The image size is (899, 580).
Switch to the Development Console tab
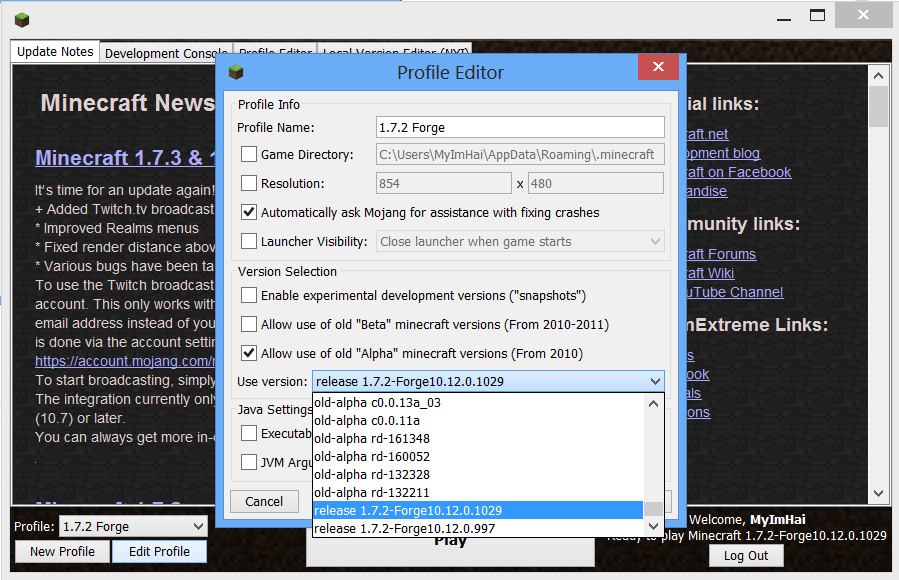tap(166, 53)
